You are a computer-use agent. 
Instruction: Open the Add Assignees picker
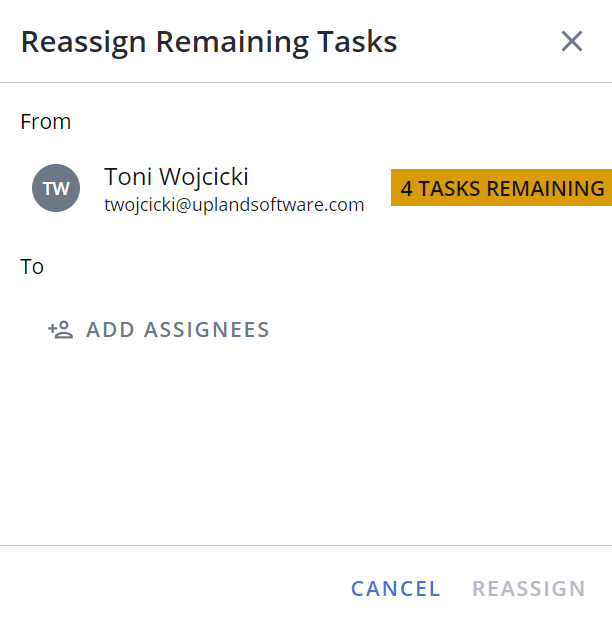pos(159,330)
